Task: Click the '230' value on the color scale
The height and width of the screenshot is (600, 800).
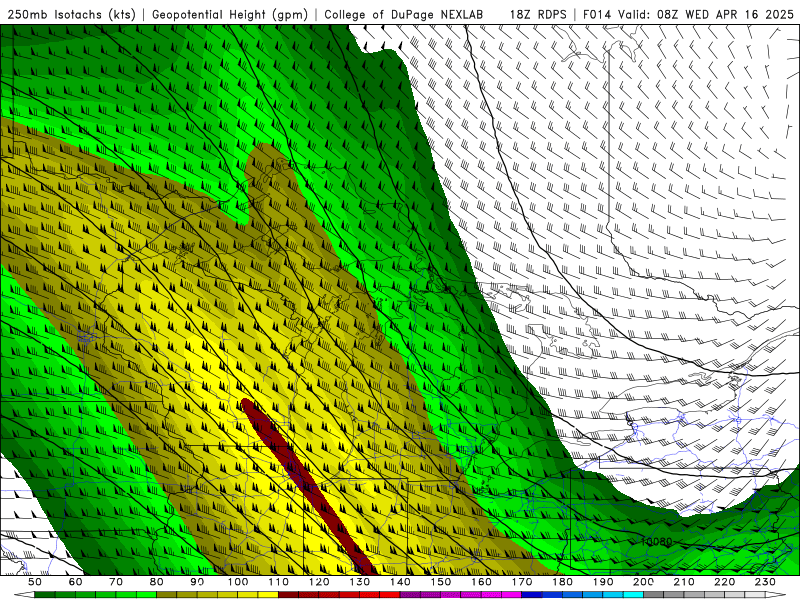Action: click(766, 582)
